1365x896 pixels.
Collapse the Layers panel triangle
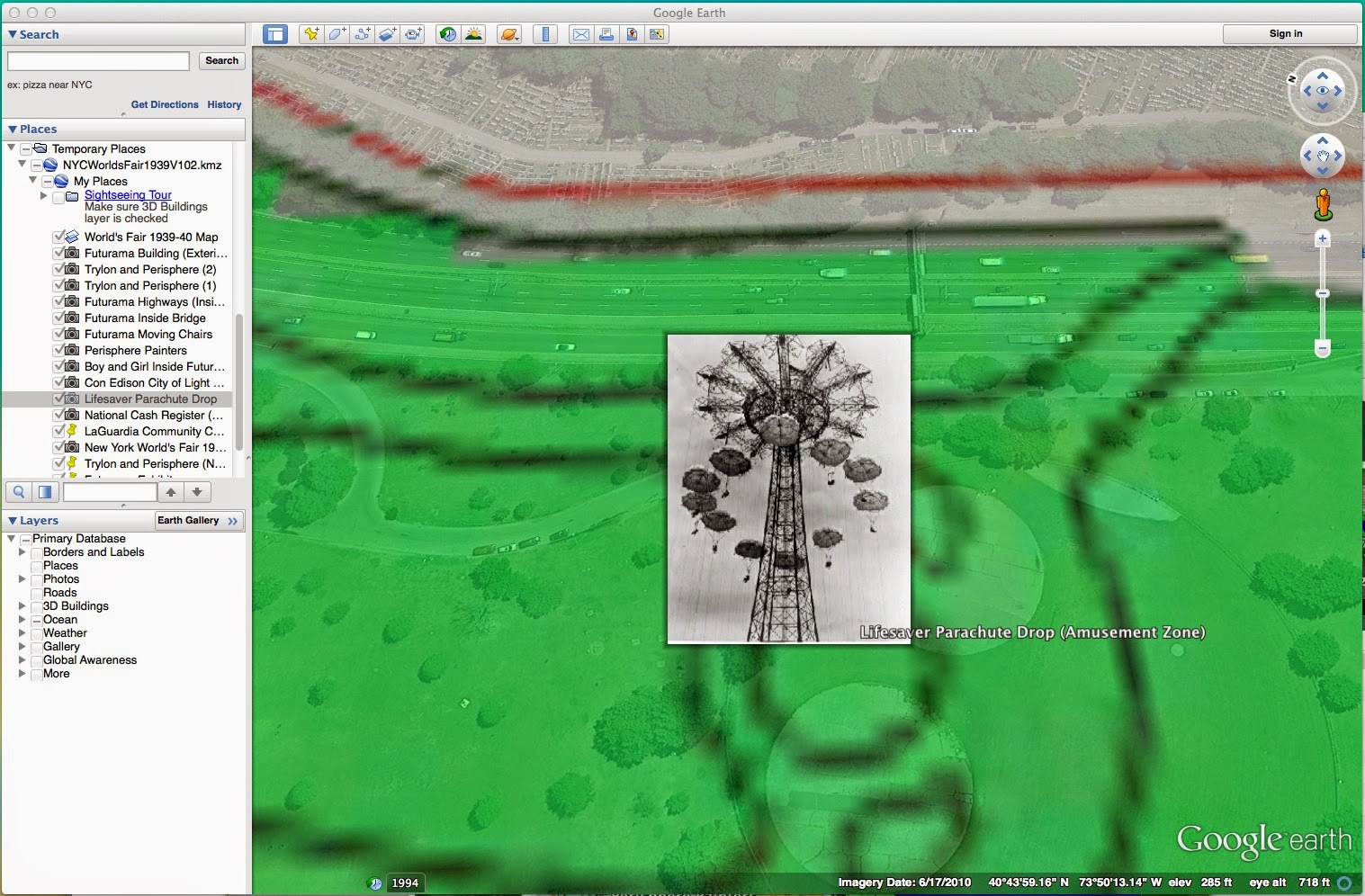tap(13, 520)
